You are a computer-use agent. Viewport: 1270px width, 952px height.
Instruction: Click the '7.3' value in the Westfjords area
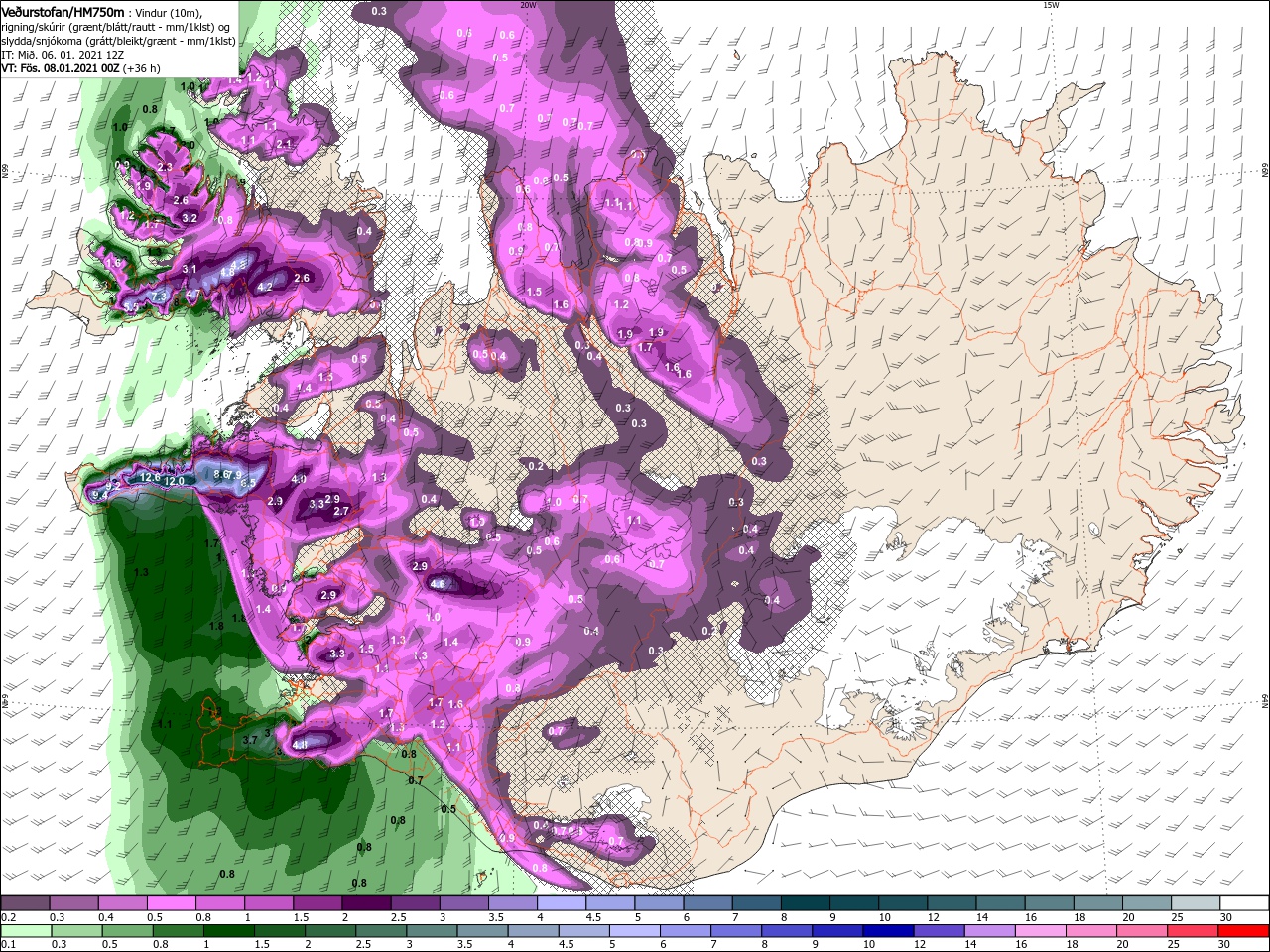click(x=159, y=297)
